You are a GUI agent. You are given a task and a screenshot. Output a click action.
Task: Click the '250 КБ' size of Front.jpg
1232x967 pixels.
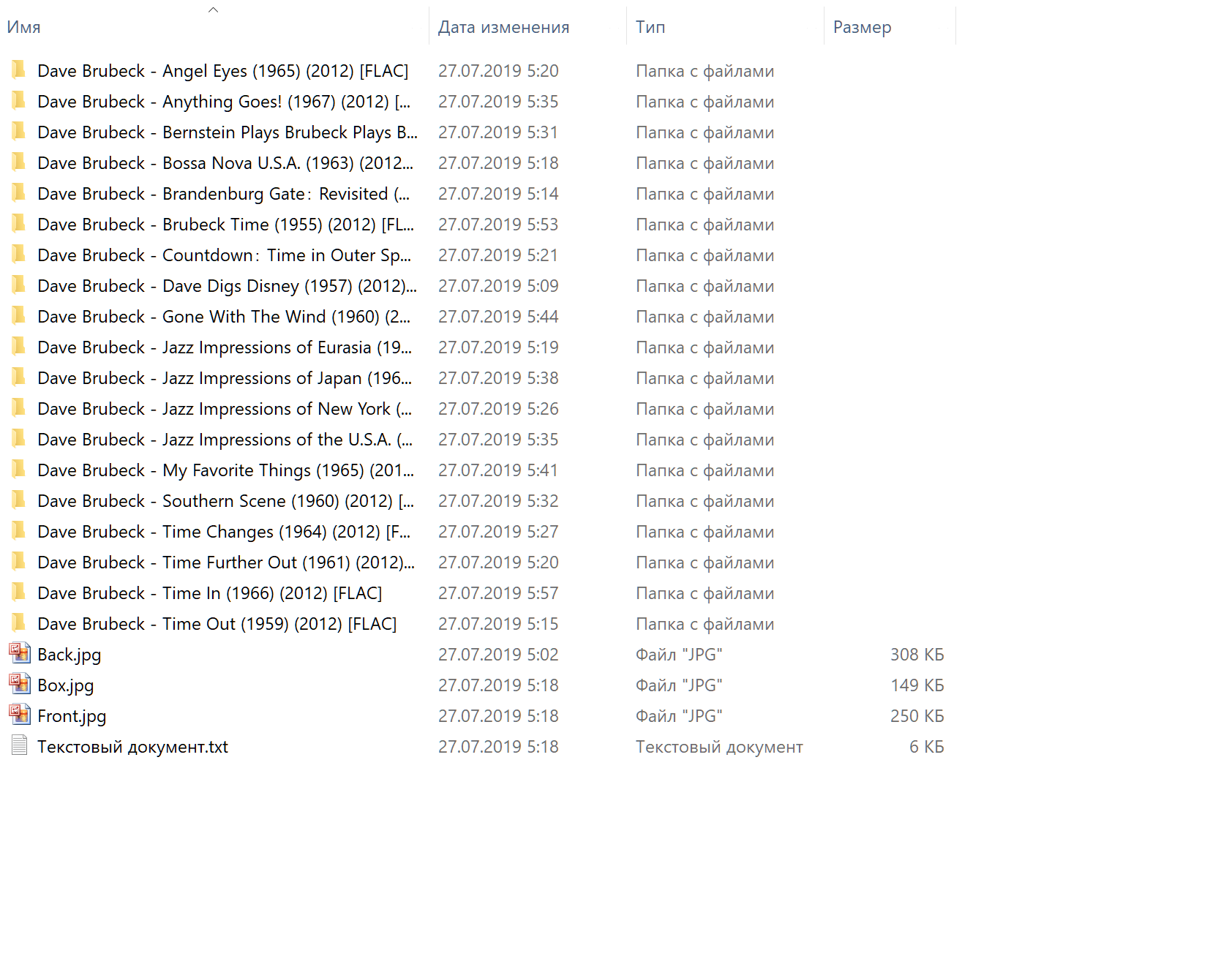pyautogui.click(x=917, y=716)
